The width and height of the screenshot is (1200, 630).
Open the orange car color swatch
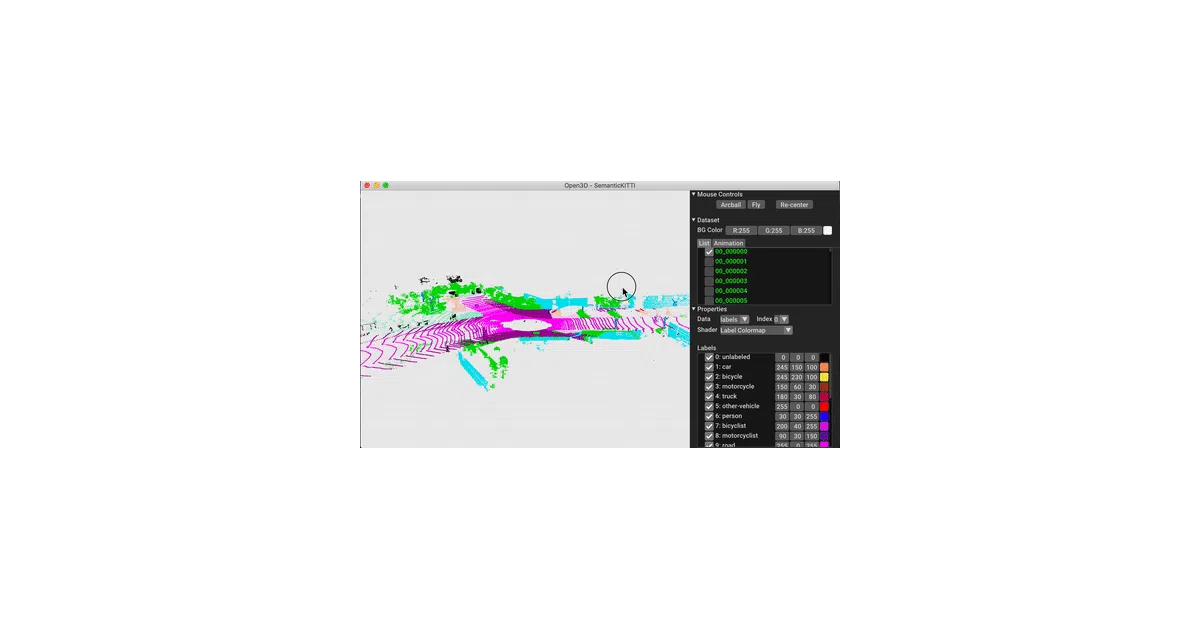click(x=824, y=367)
